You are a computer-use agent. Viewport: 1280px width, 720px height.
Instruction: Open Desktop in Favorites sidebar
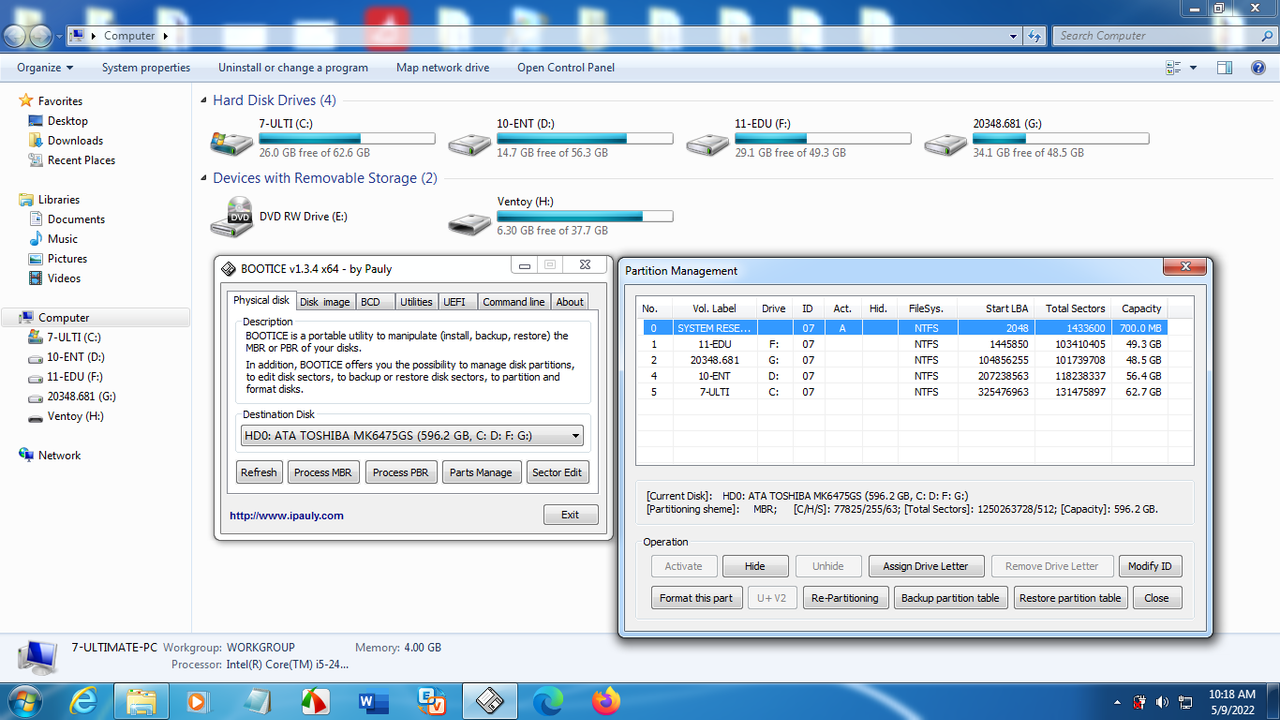pos(67,121)
